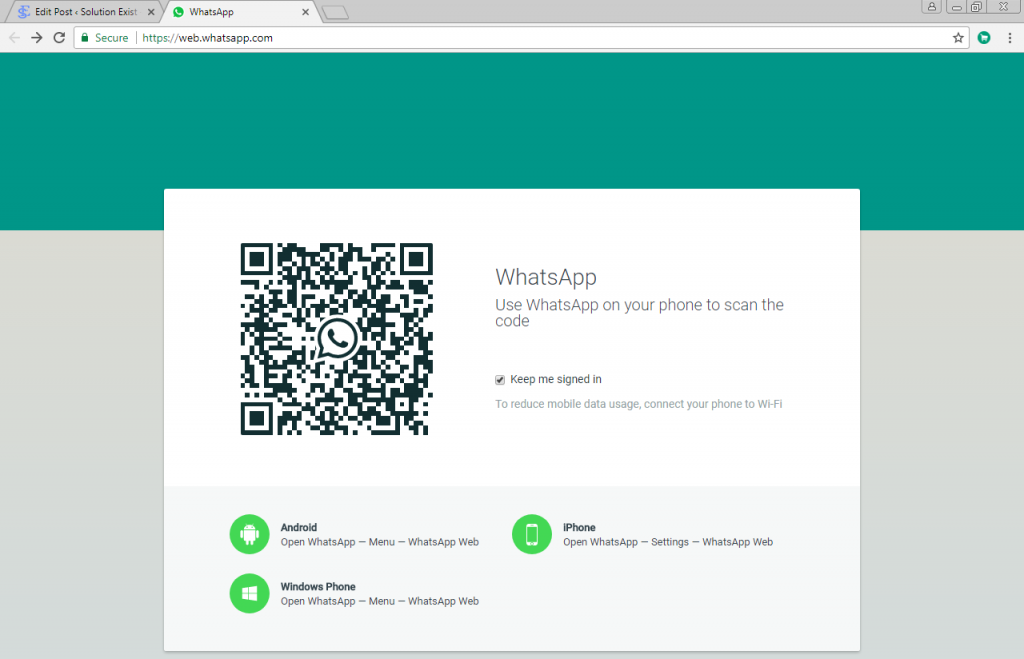Reload the WhatsApp Web page

pos(58,37)
